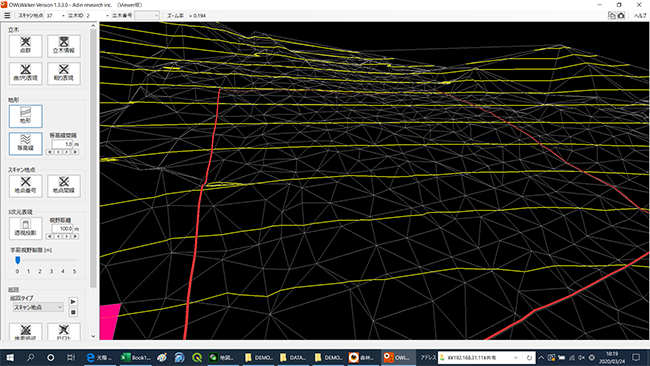Open the hamburger menu at top left
Viewport: 650px width, 366px height.
point(7,16)
